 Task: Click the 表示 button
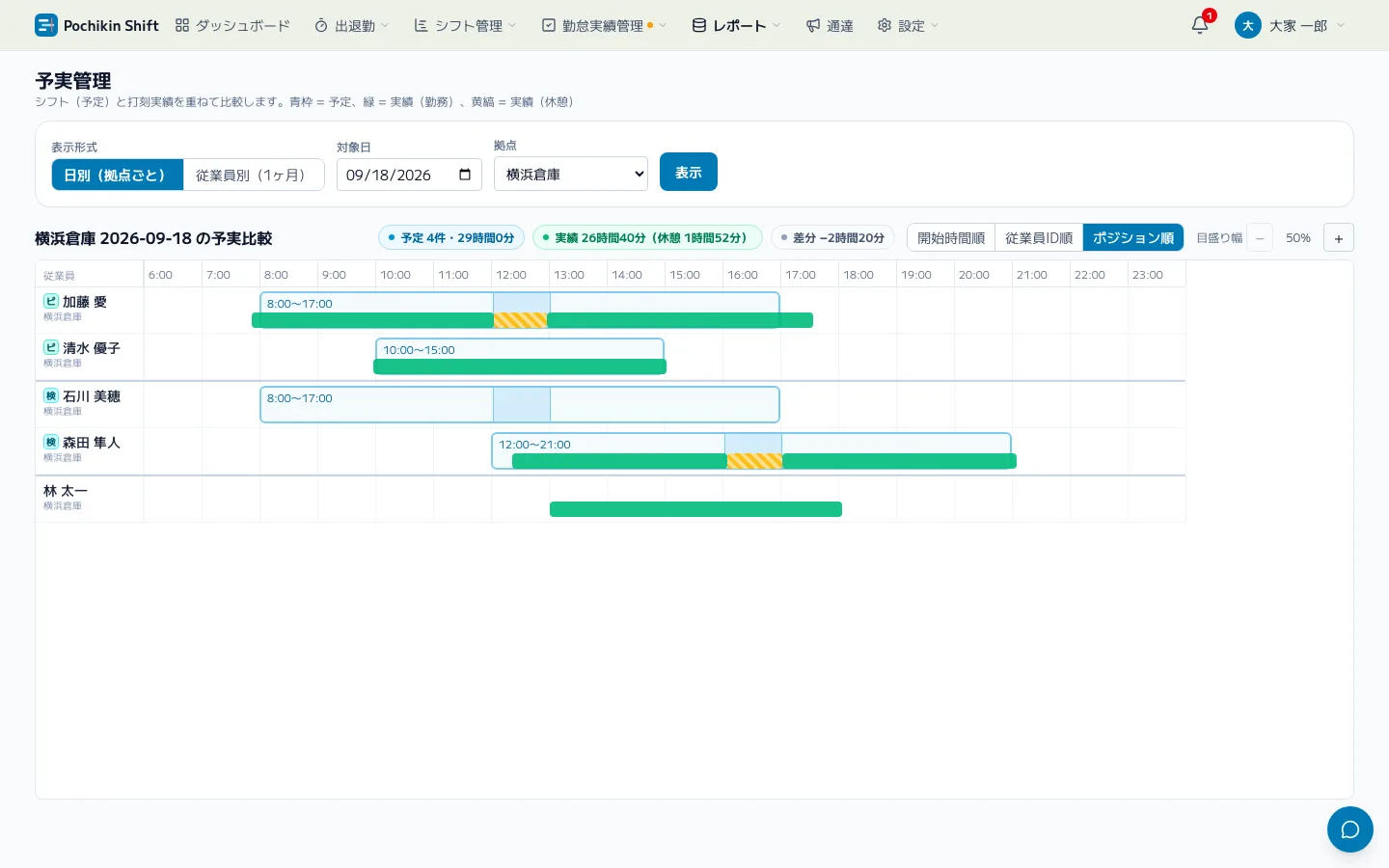[x=689, y=172]
